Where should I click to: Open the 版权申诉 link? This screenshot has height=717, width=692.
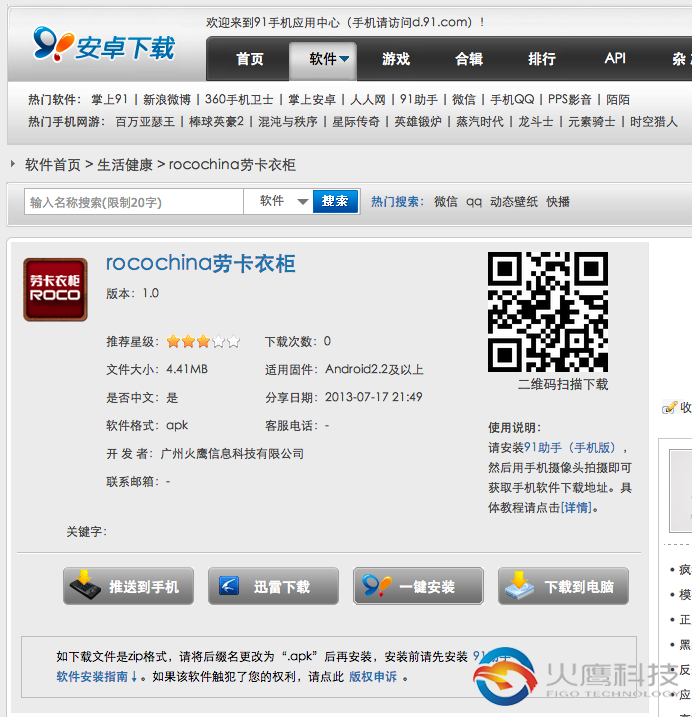[372, 677]
